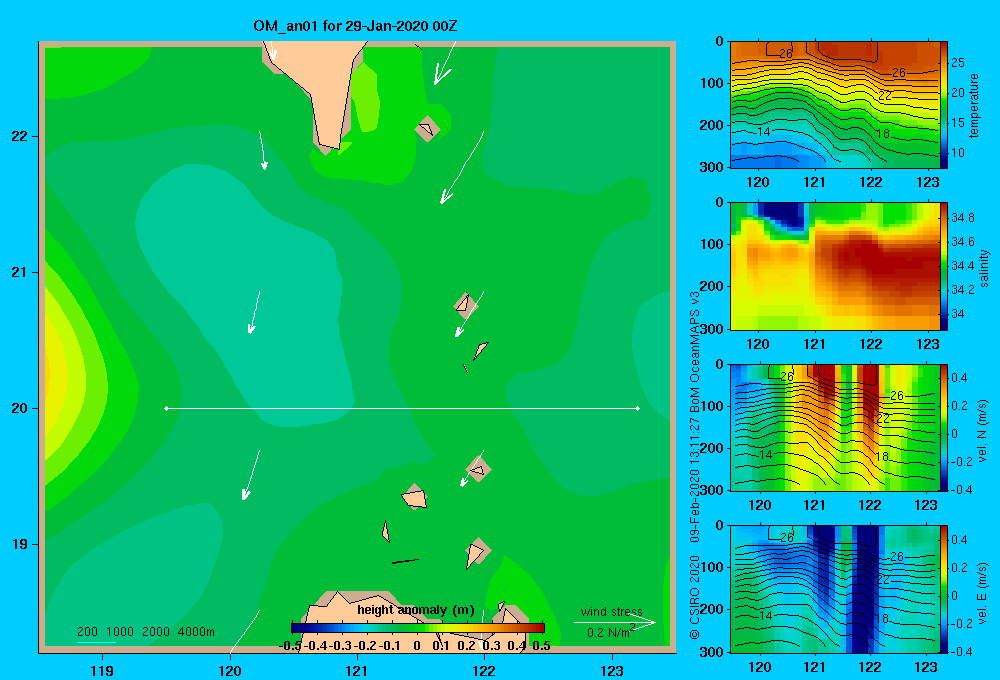Click latitude label 22 on main map
1000x680 pixels.
coord(19,137)
